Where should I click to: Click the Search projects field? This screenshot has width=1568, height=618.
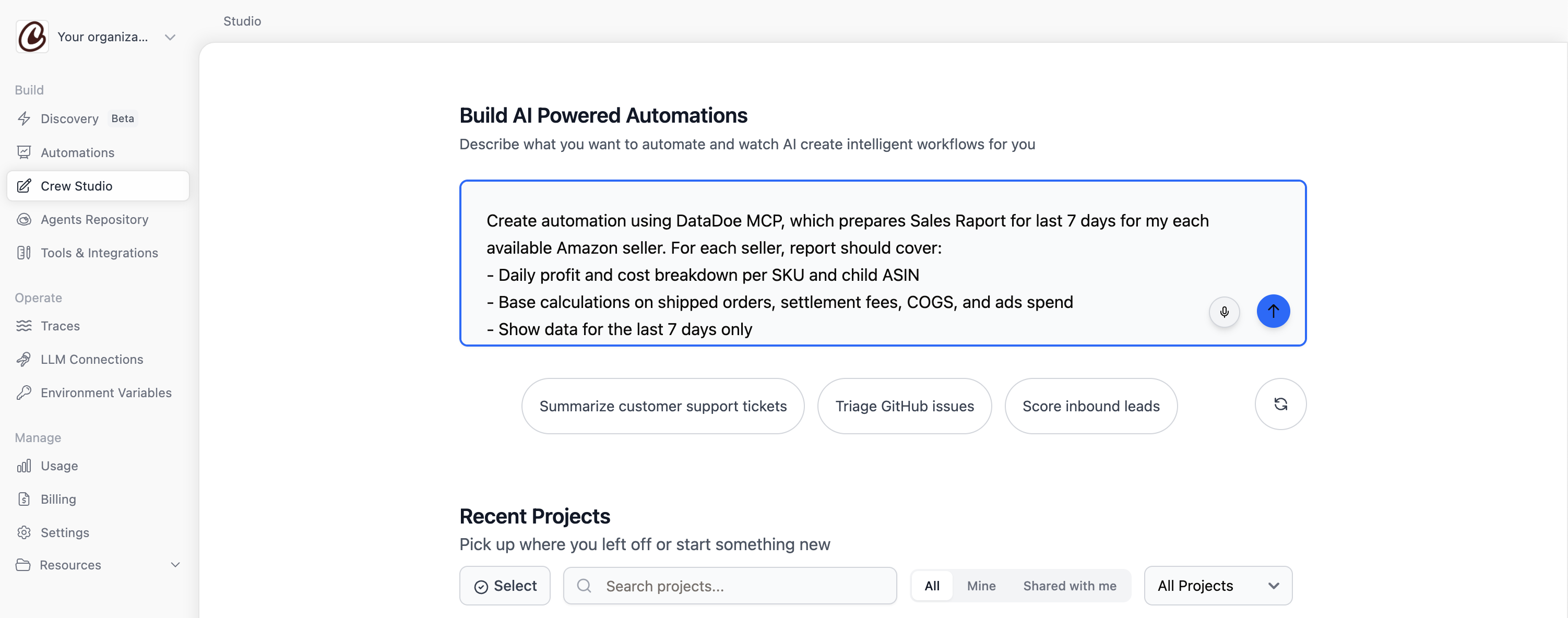click(730, 586)
